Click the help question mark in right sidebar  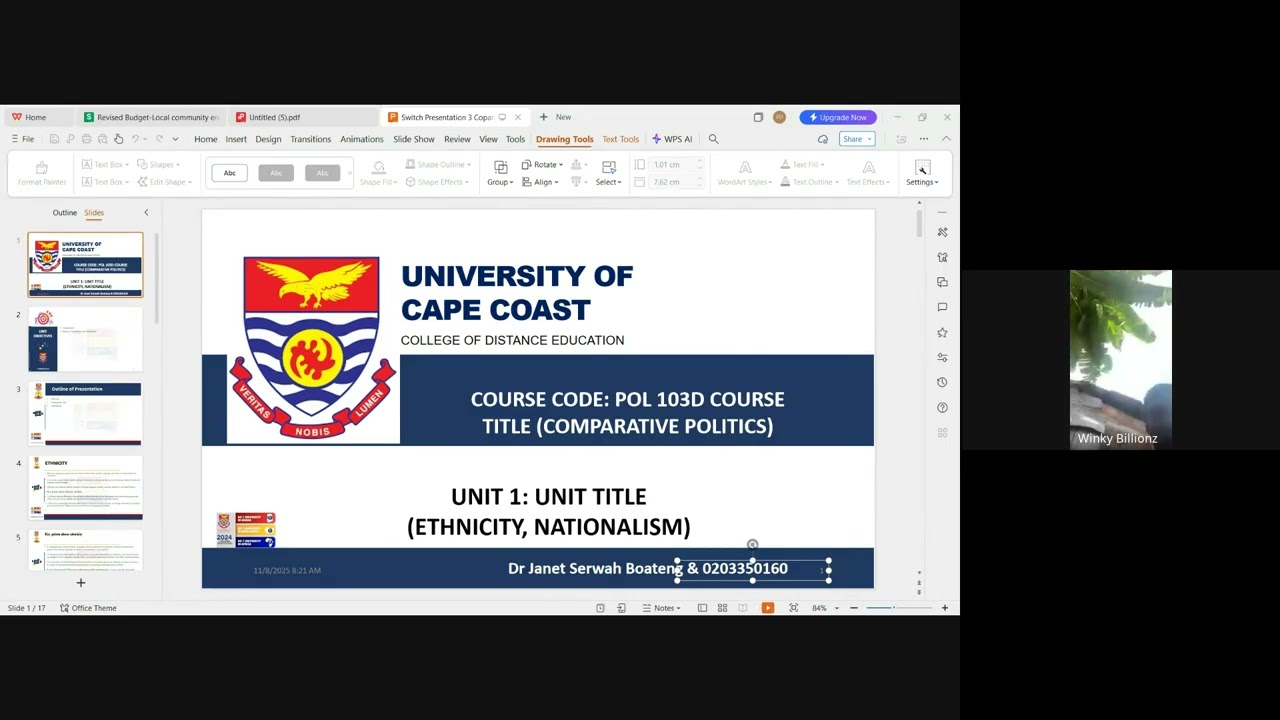[942, 407]
